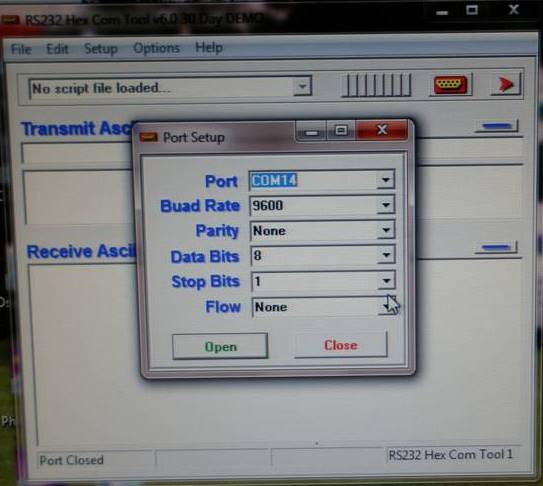Collapse the Transmit Ascii panel with blue bar button
This screenshot has height=486, width=543.
[497, 126]
